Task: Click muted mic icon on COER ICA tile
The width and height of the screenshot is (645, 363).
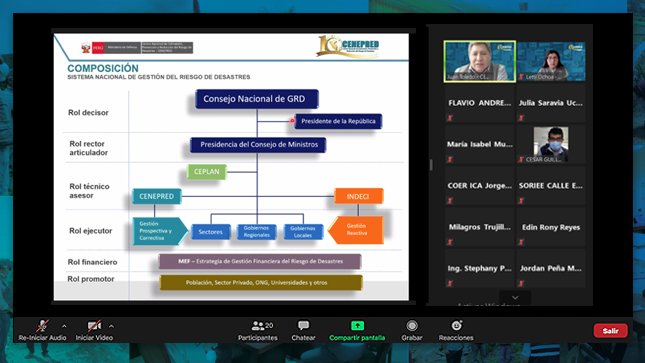Action: tap(450, 201)
